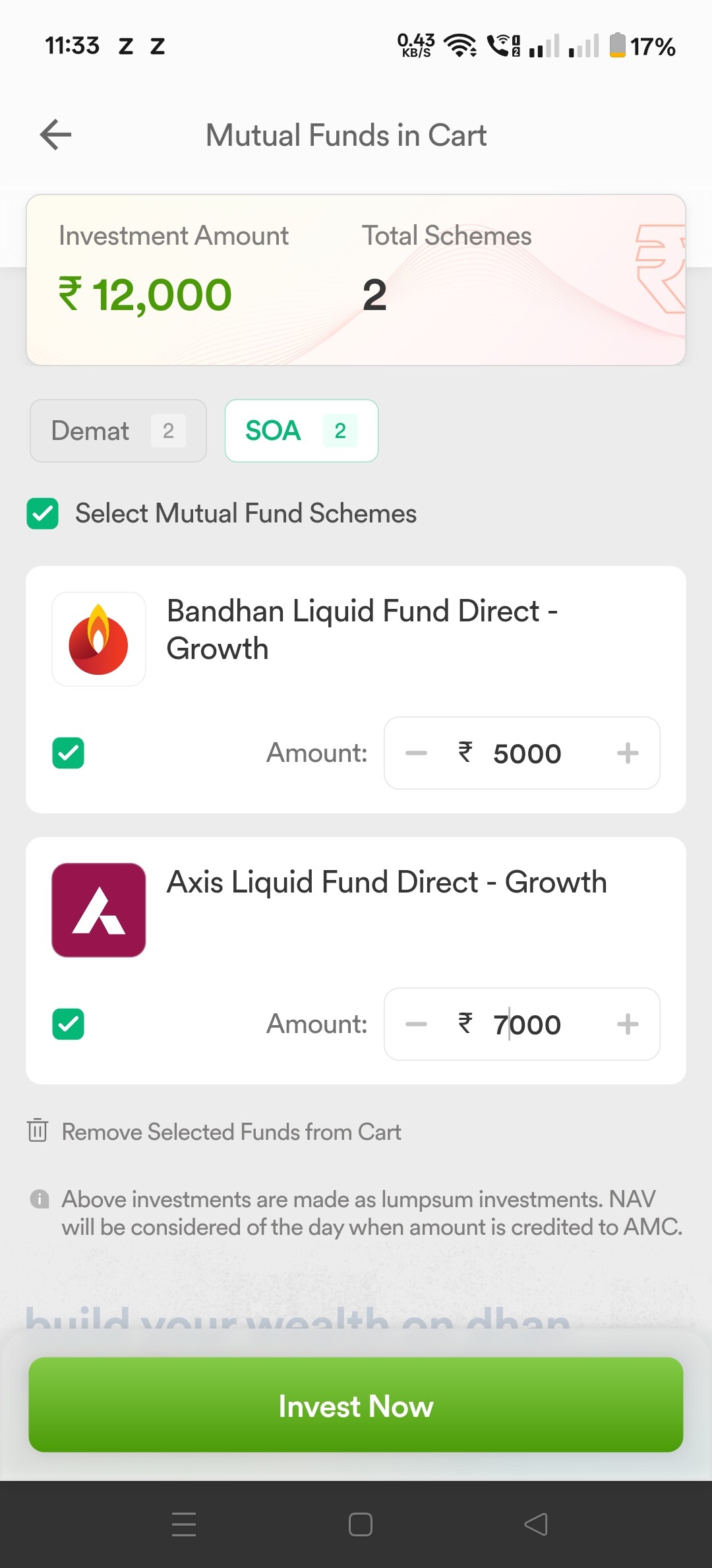Tap the Axis fund logo
Image resolution: width=712 pixels, height=1568 pixels.
99,910
